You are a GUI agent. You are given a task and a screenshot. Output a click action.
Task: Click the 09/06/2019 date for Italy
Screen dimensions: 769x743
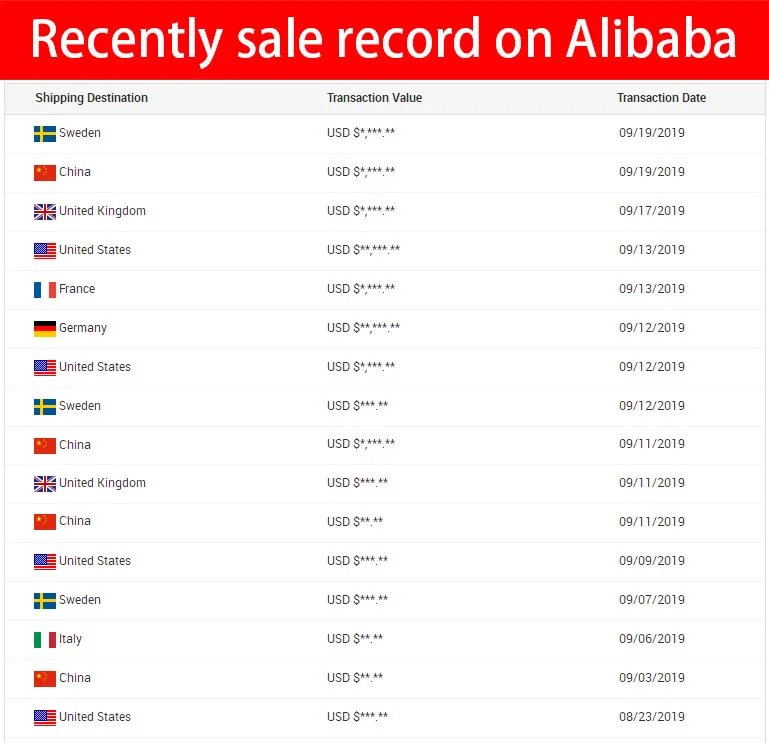point(651,639)
